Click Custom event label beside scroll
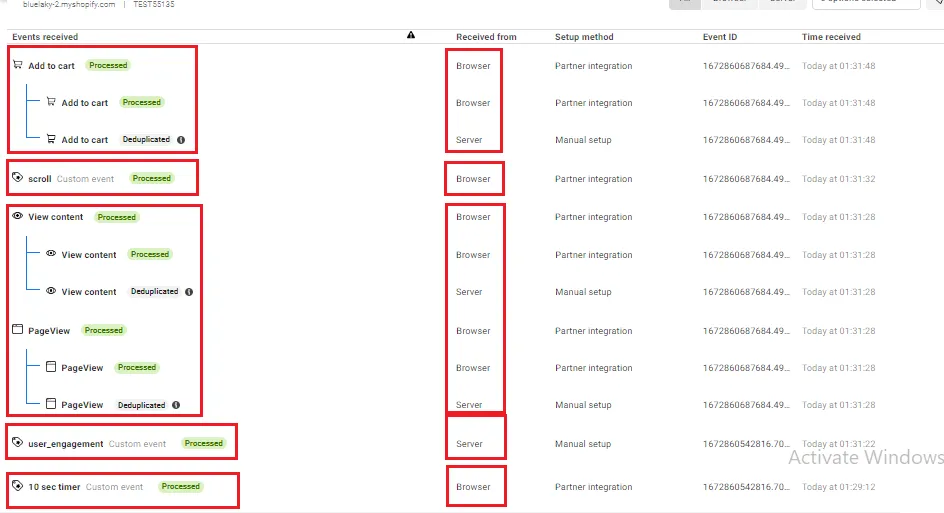 85,179
